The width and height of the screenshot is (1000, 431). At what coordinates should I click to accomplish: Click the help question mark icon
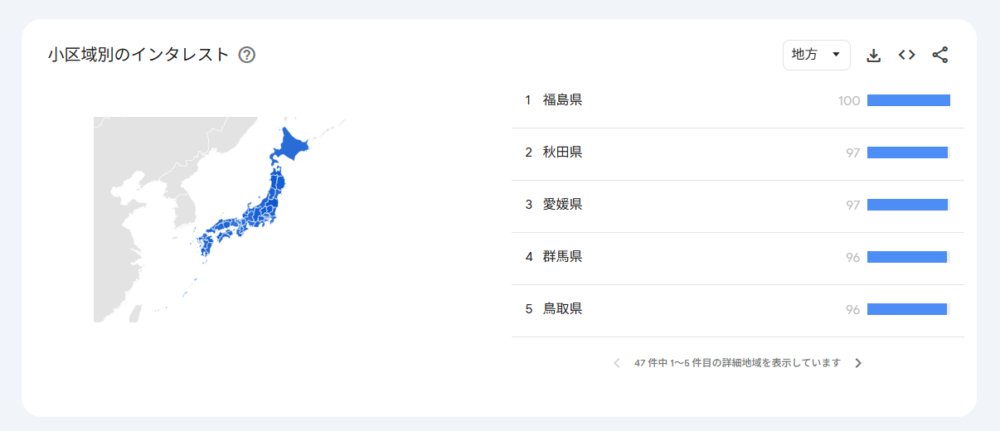[x=247, y=55]
